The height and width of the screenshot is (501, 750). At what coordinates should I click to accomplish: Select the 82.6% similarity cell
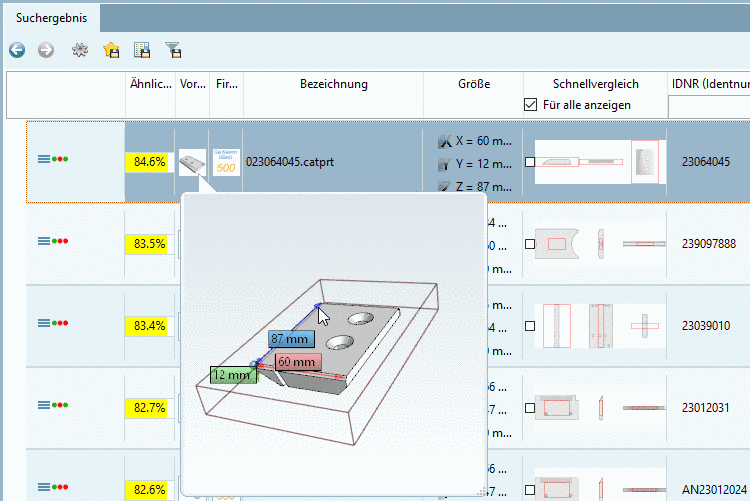150,490
